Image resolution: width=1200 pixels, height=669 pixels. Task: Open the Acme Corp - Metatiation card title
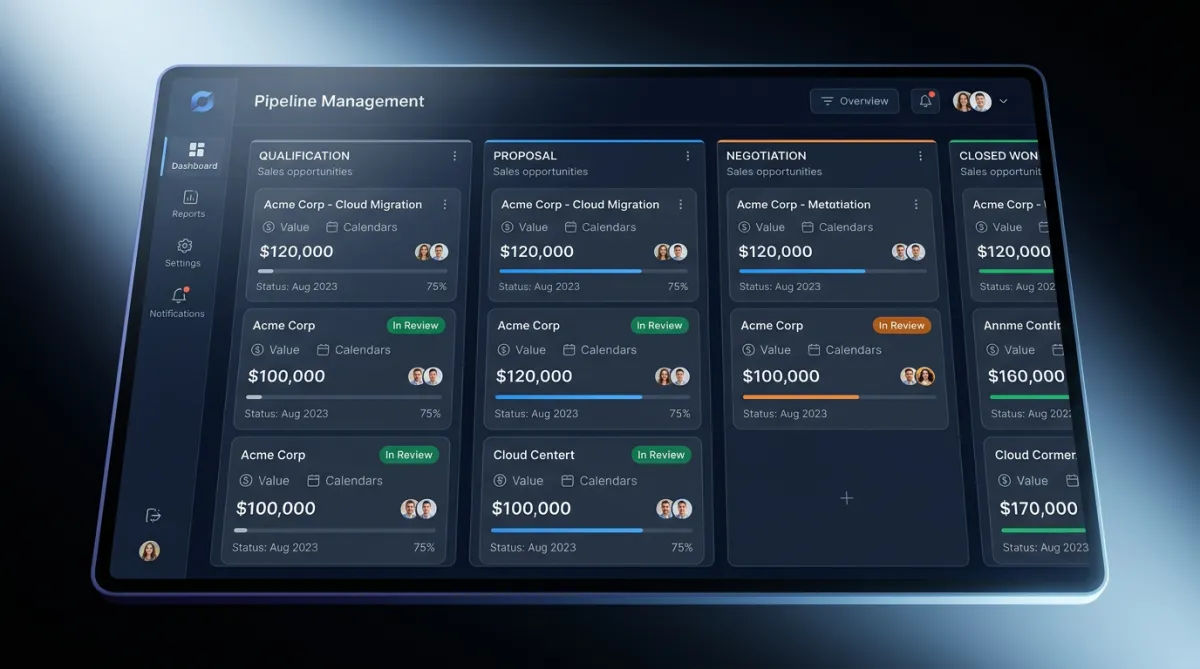pyautogui.click(x=804, y=204)
